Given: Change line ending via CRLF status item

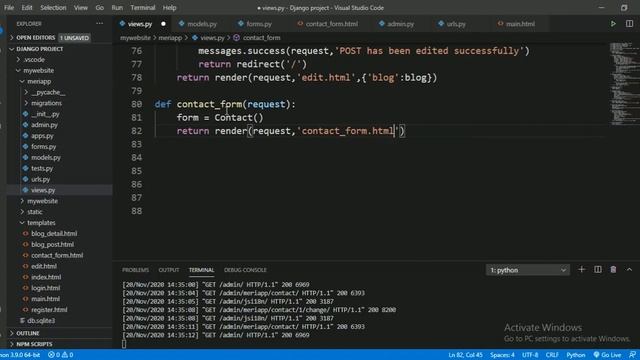Looking at the screenshot, I should [x=552, y=355].
